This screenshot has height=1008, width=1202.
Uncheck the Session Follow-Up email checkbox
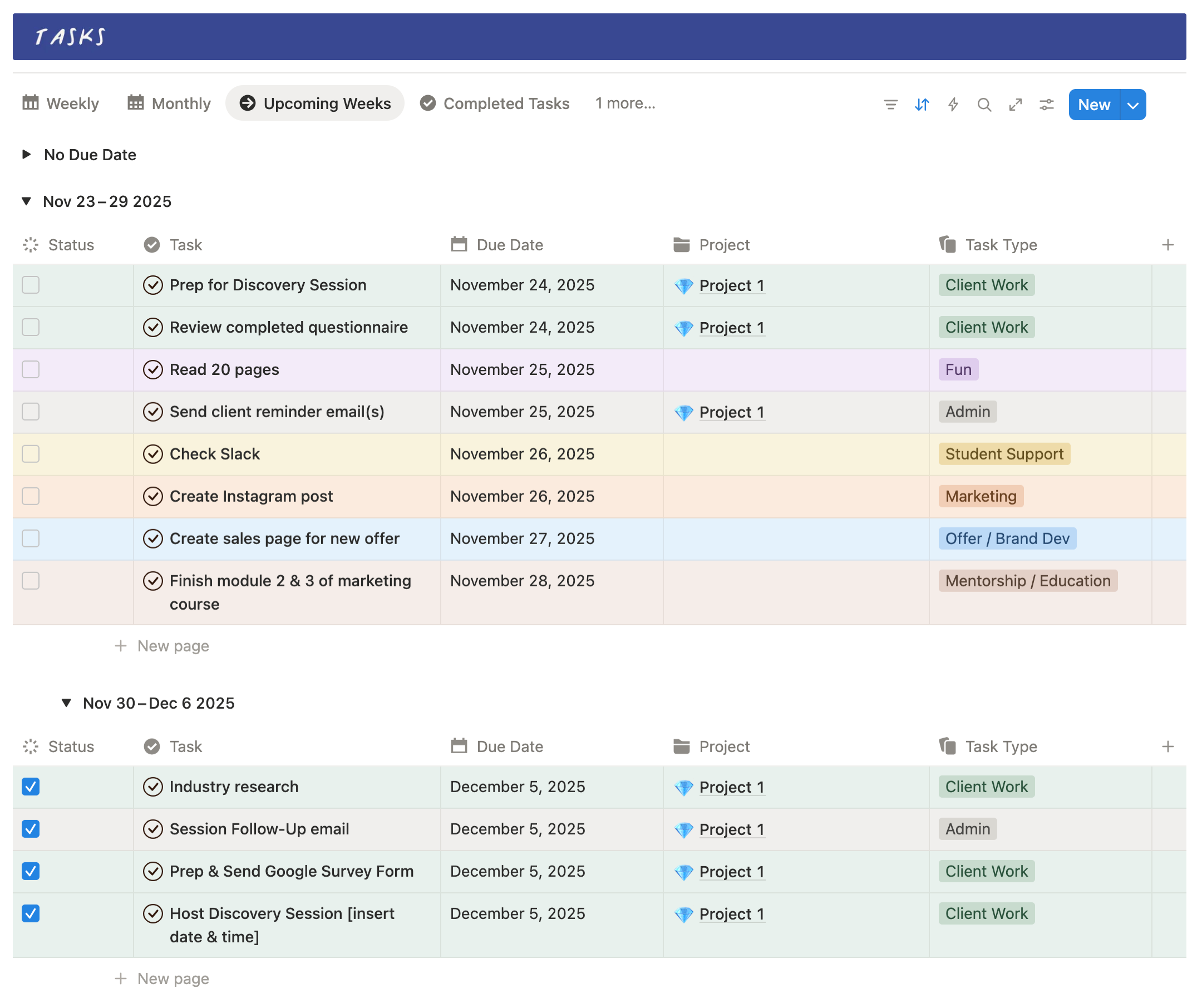coord(31,829)
